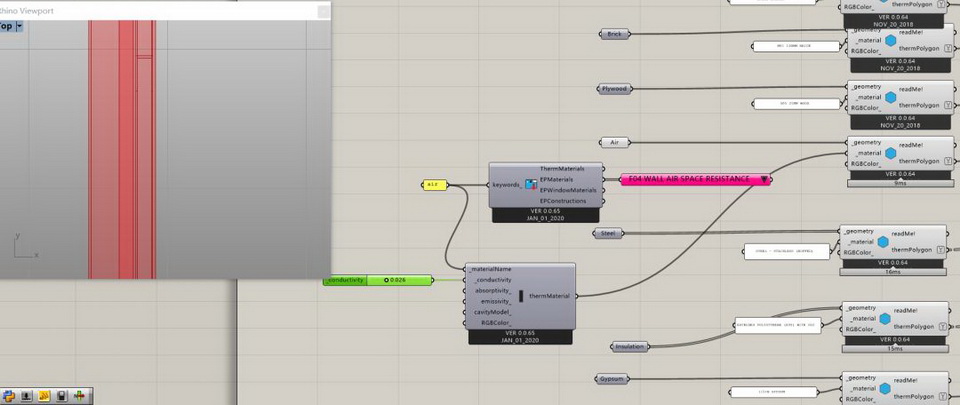Select the Plywood geometry parameter

[x=615, y=89]
